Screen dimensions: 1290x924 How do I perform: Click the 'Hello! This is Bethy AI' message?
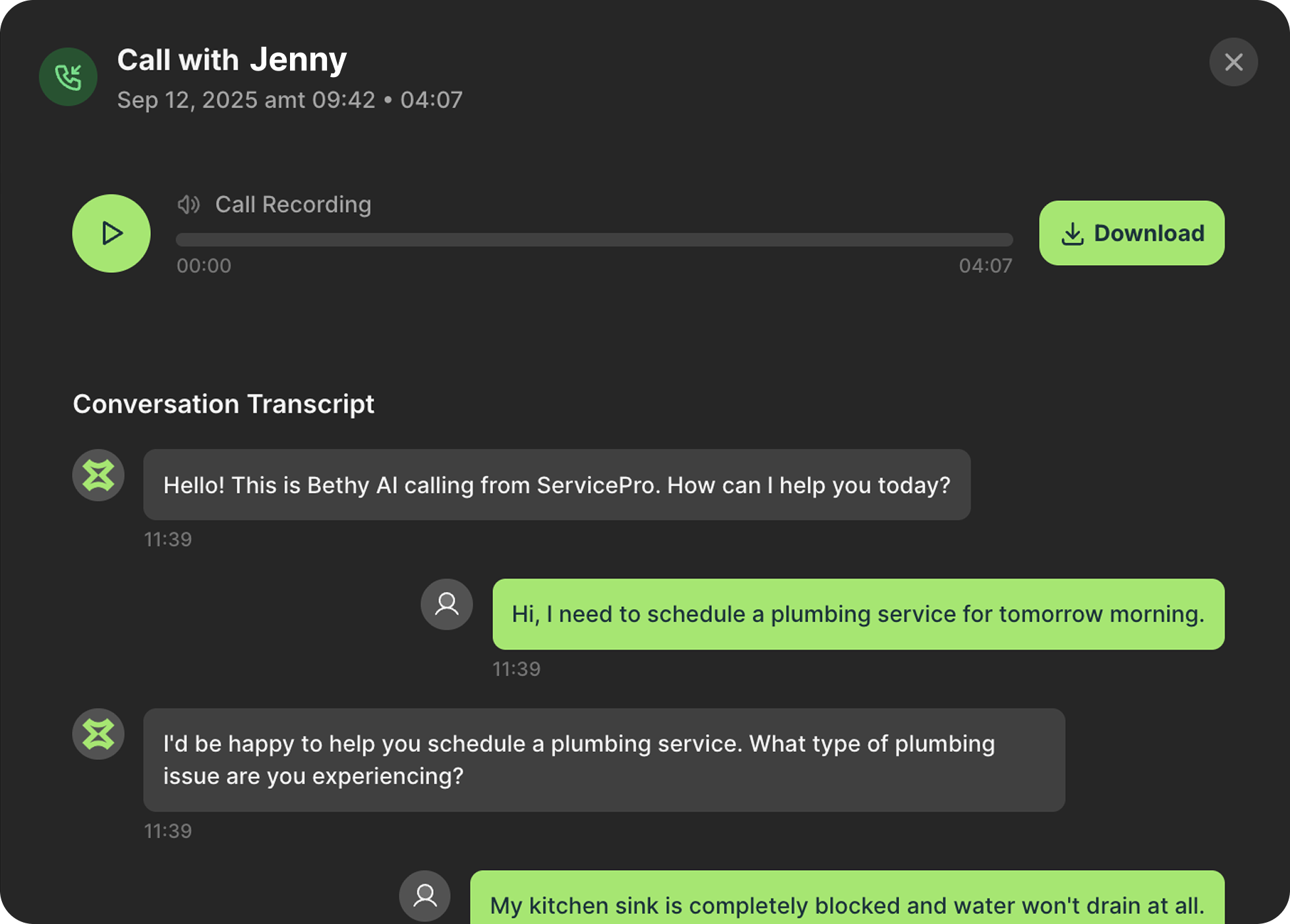coord(556,485)
